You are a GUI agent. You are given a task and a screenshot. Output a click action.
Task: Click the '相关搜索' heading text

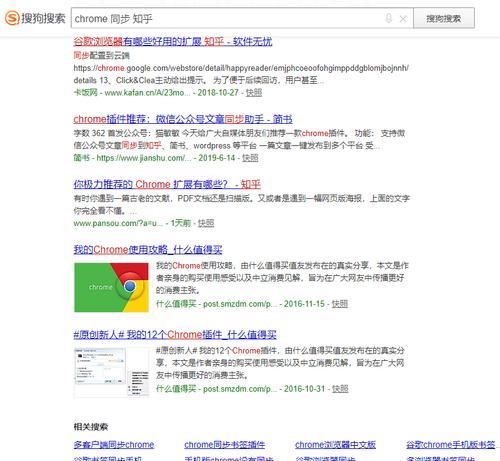(x=91, y=427)
